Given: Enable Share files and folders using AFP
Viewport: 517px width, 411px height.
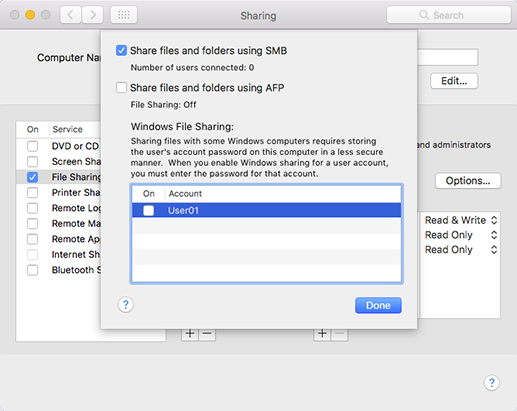Looking at the screenshot, I should click(121, 88).
